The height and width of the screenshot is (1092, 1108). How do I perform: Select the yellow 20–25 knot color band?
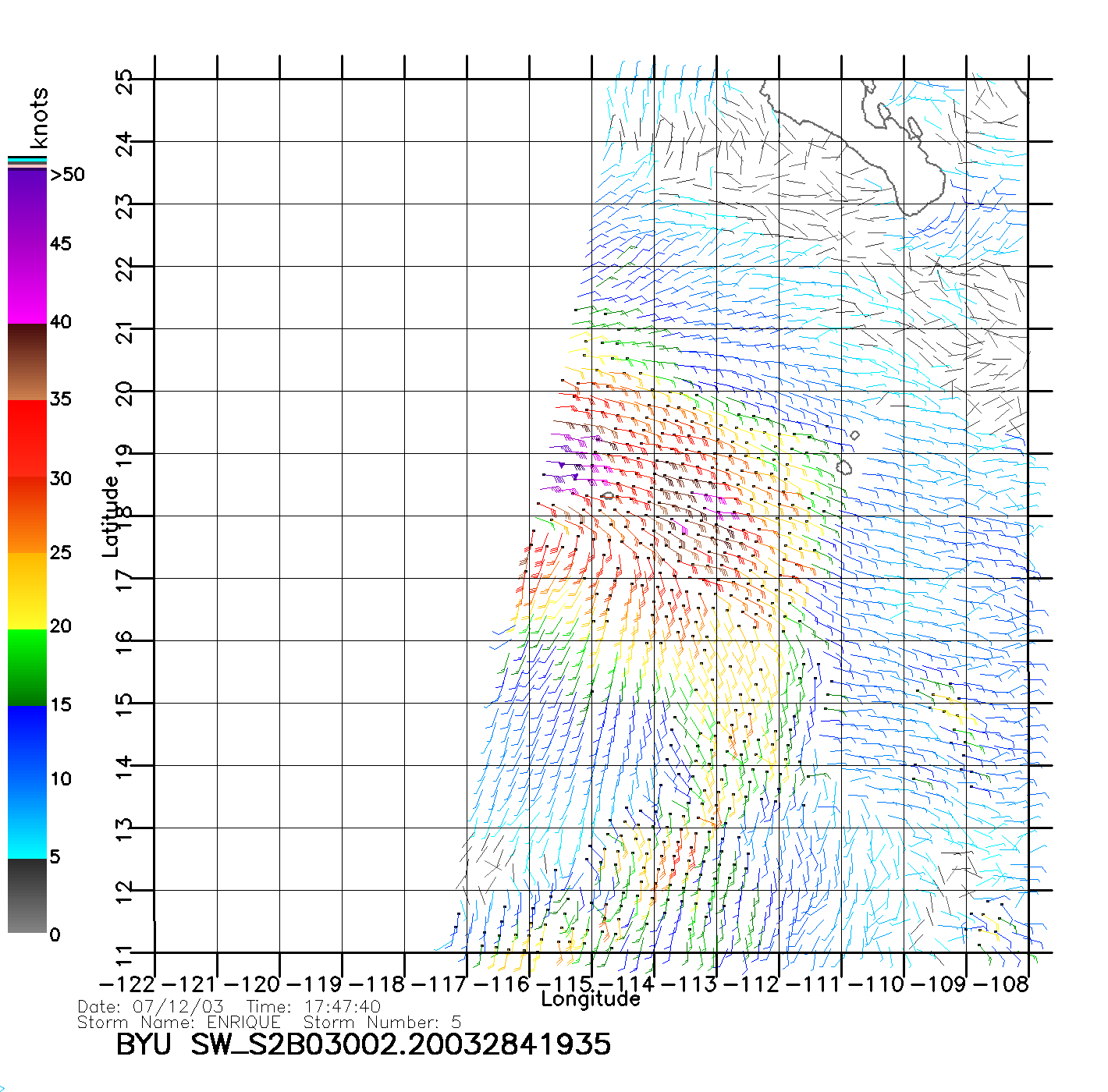[x=27, y=590]
